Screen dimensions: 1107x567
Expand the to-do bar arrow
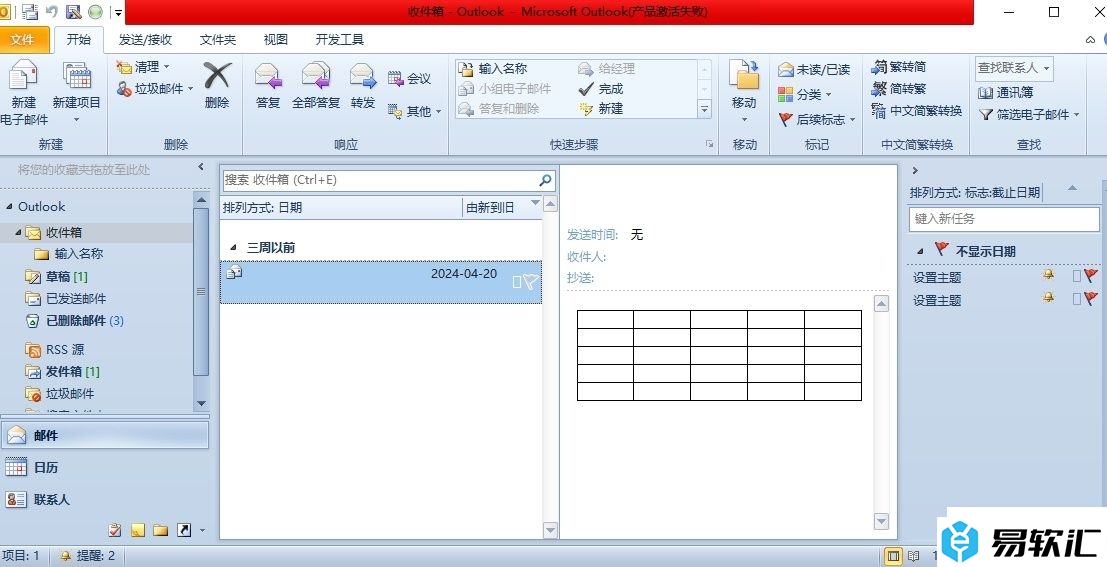915,170
